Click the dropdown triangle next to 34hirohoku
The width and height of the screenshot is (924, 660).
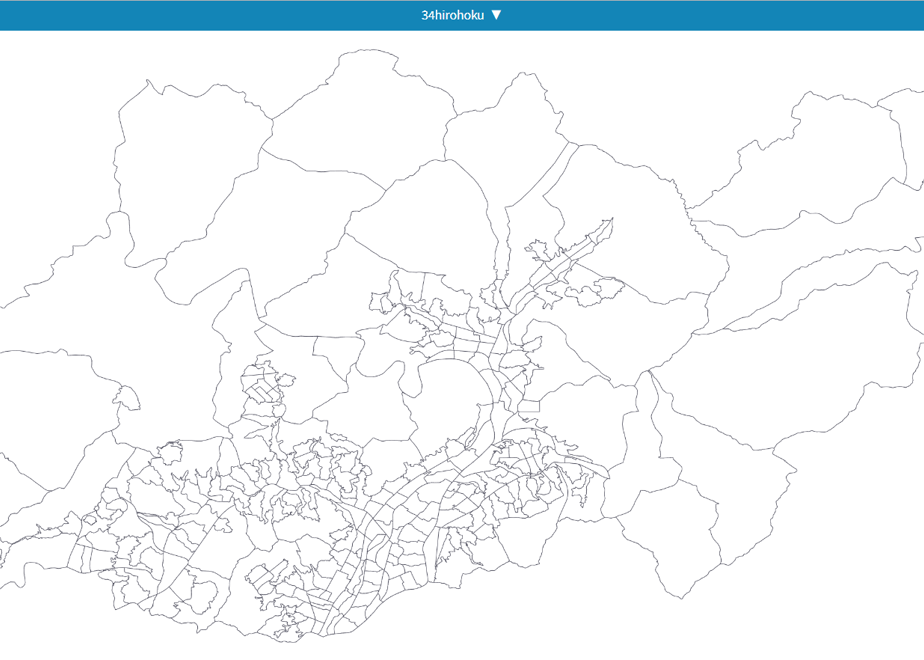496,15
